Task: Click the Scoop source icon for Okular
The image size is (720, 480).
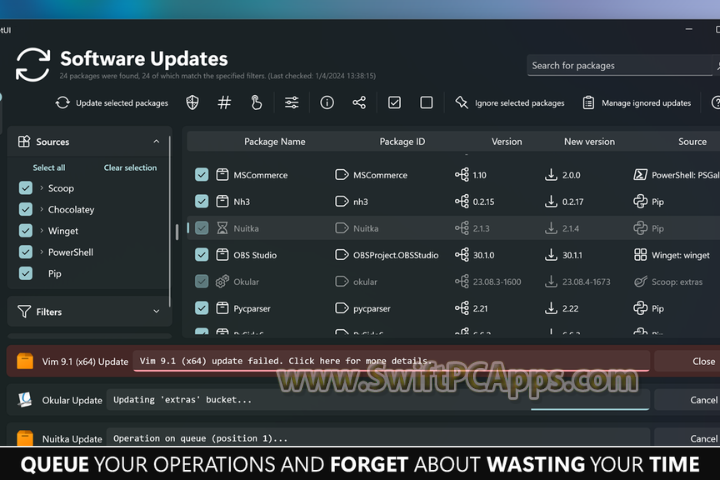Action: 640,281
